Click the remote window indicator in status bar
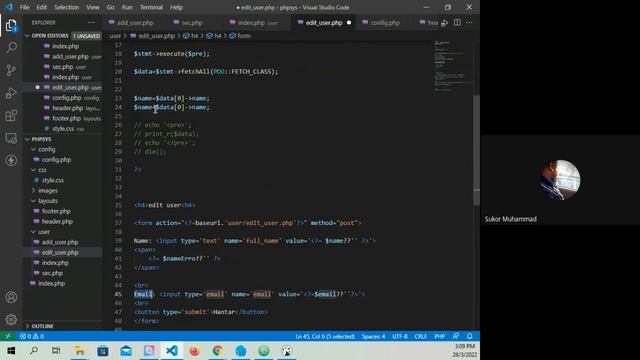This screenshot has height=360, width=640. 8,336
